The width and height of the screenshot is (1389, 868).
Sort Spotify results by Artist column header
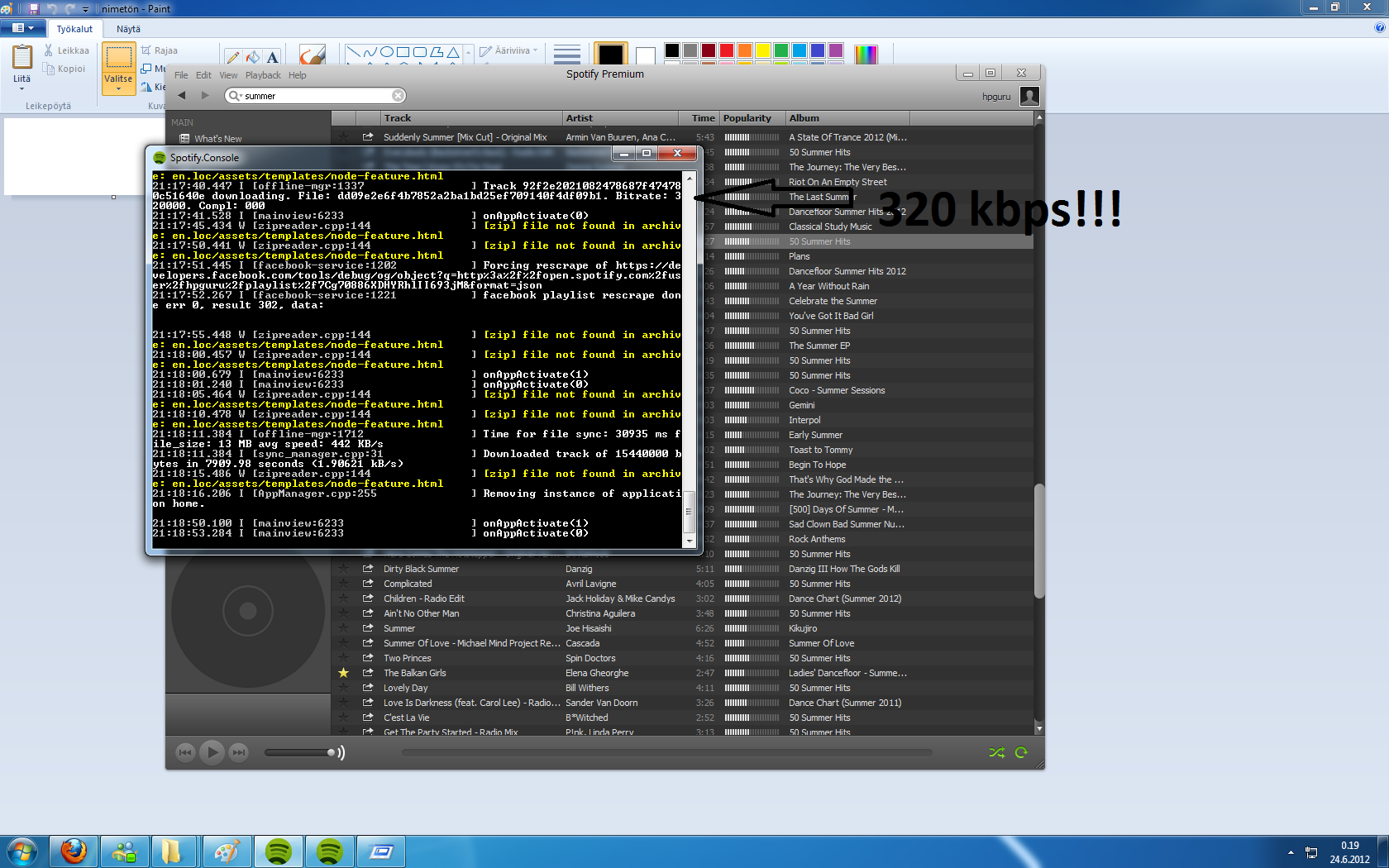tap(620, 118)
